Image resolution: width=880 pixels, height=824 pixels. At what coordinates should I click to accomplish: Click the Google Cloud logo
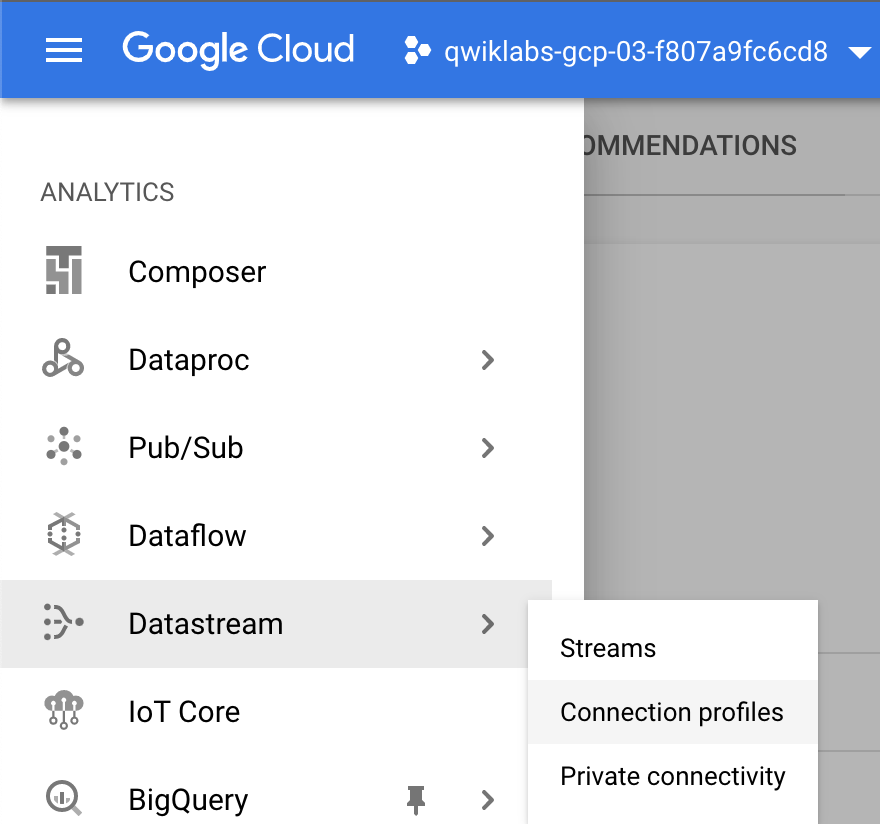coord(239,51)
